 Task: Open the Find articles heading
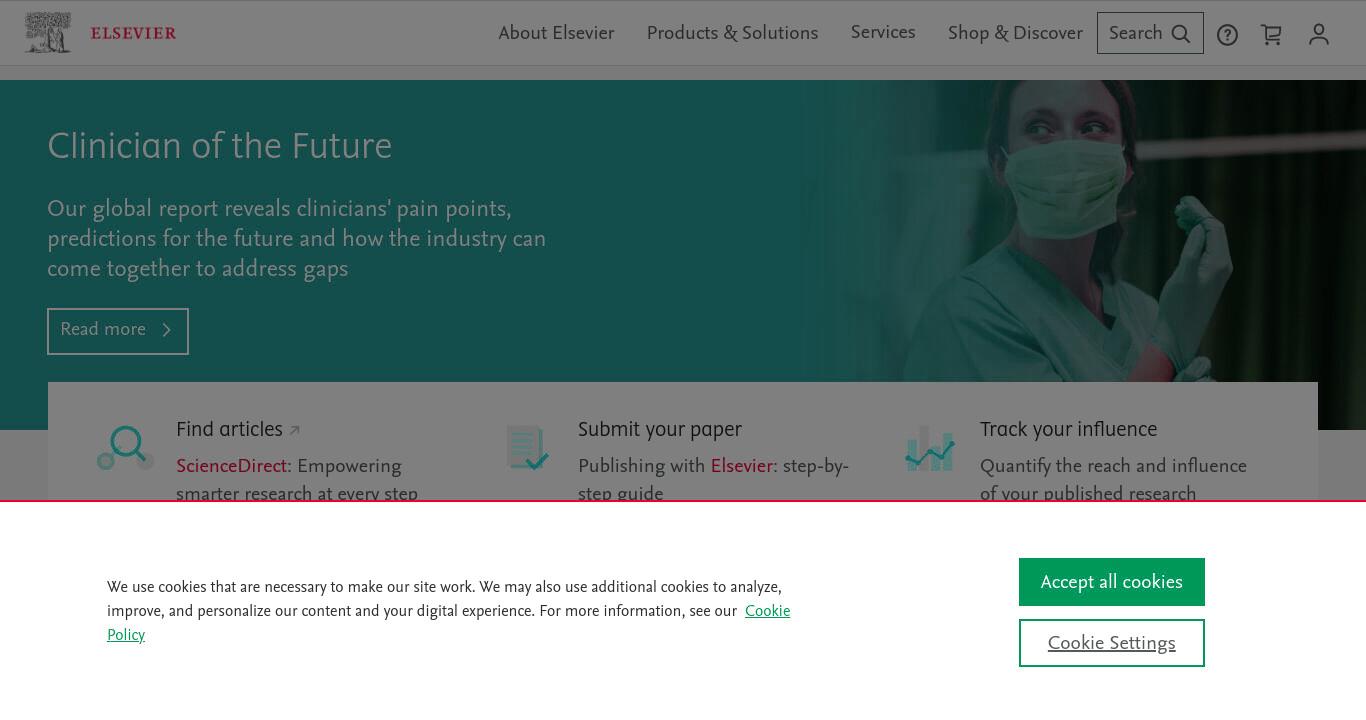pyautogui.click(x=229, y=430)
